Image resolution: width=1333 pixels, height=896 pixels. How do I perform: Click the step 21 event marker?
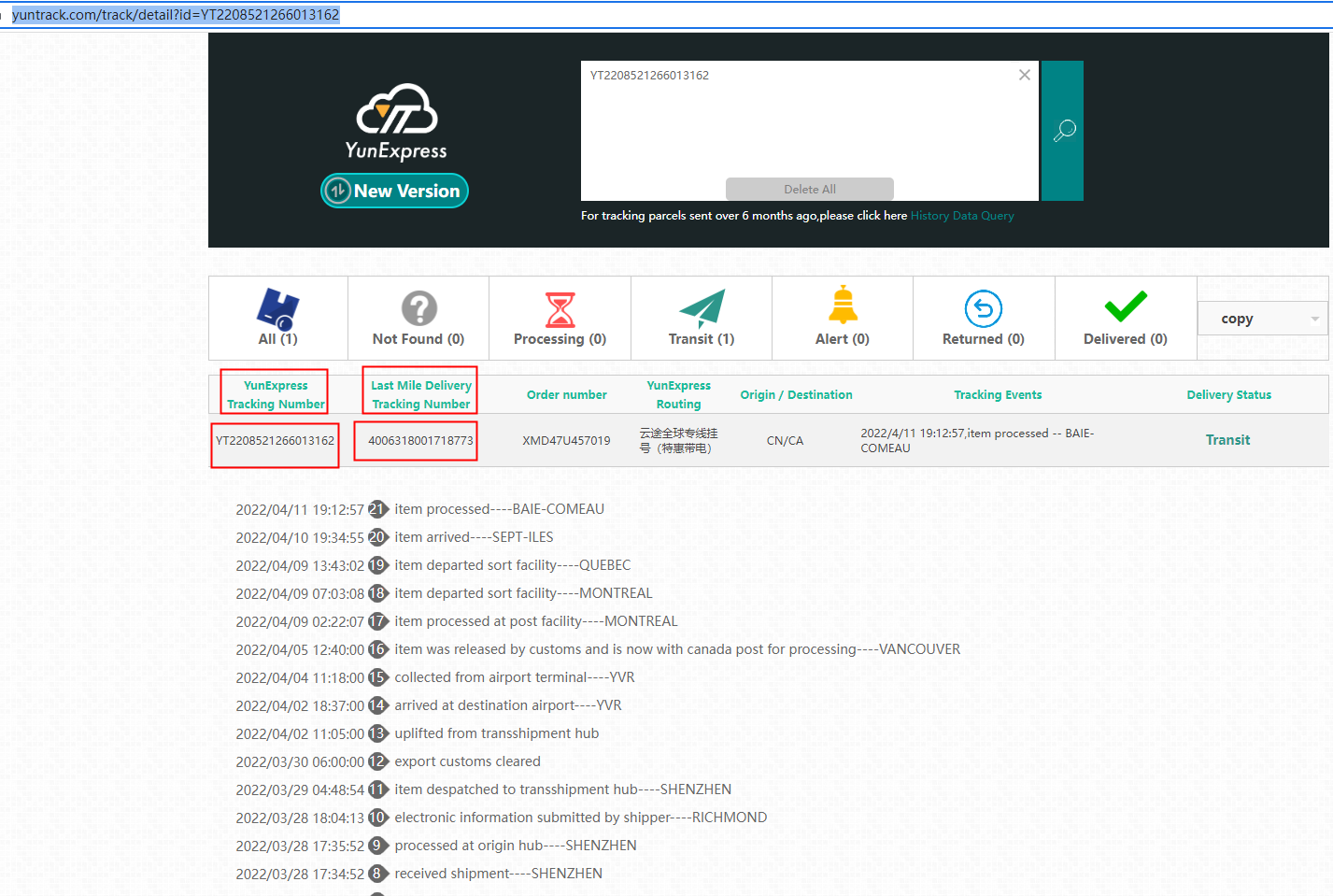click(377, 509)
